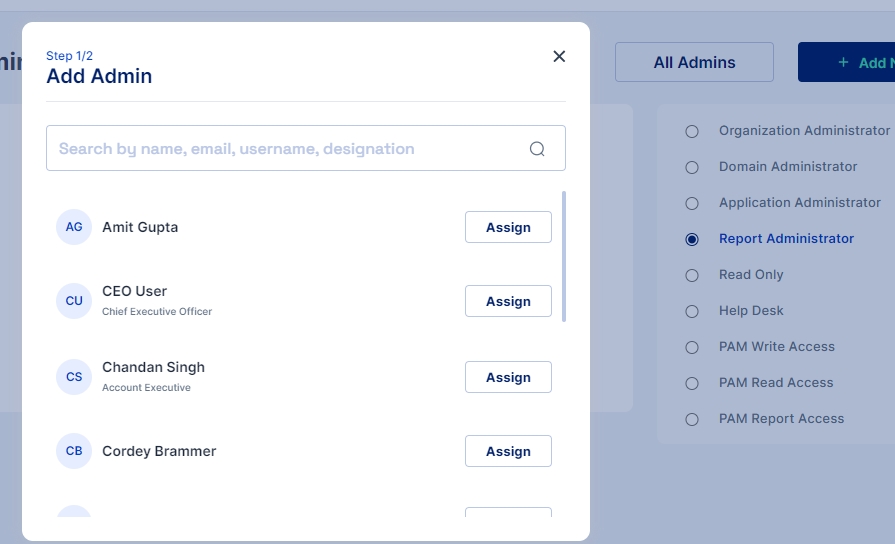Click Chandan Singh's CS avatar
Image resolution: width=895 pixels, height=544 pixels.
pyautogui.click(x=74, y=377)
